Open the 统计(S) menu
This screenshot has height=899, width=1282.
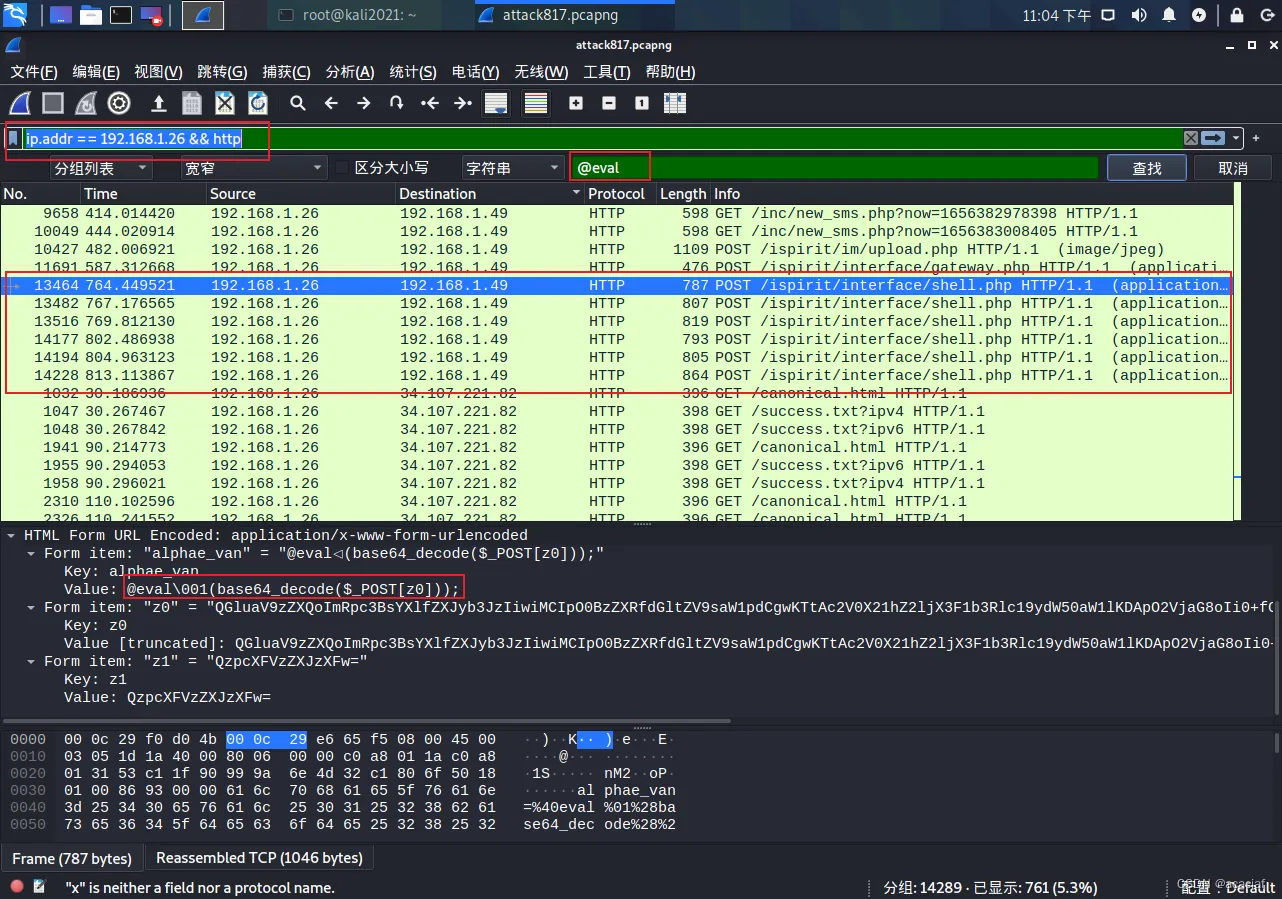[x=413, y=72]
